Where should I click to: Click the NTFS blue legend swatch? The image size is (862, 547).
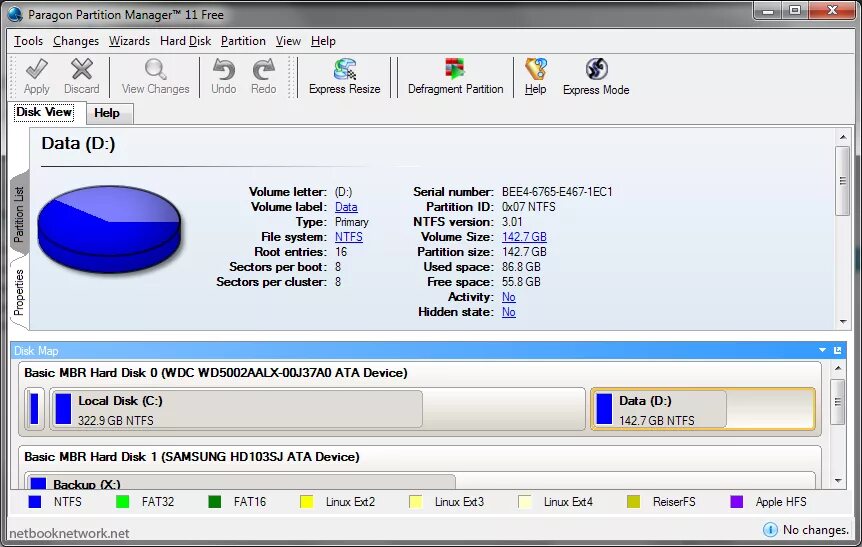[35, 501]
